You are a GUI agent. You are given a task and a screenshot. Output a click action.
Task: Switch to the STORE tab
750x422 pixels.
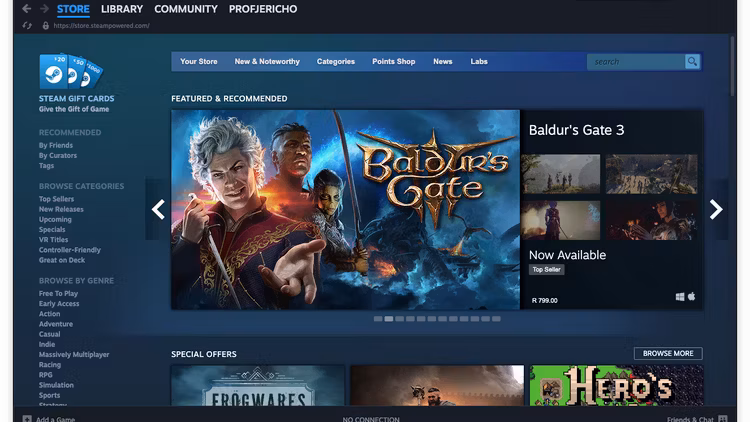click(x=73, y=9)
